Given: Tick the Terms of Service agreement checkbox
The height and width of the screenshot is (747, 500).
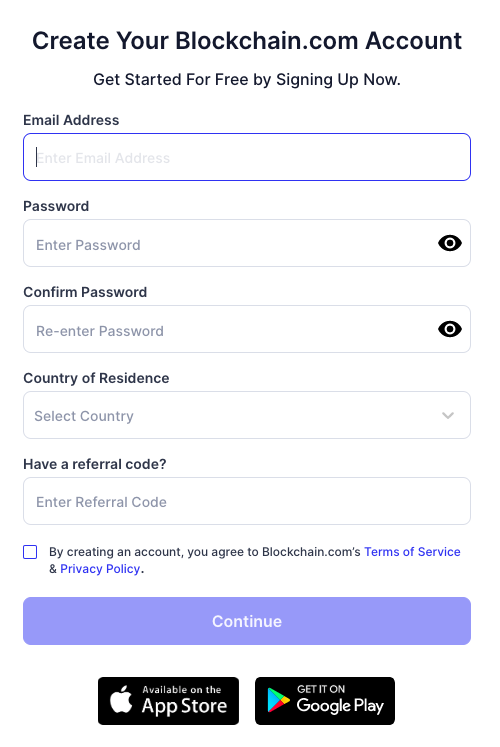Looking at the screenshot, I should tap(30, 552).
